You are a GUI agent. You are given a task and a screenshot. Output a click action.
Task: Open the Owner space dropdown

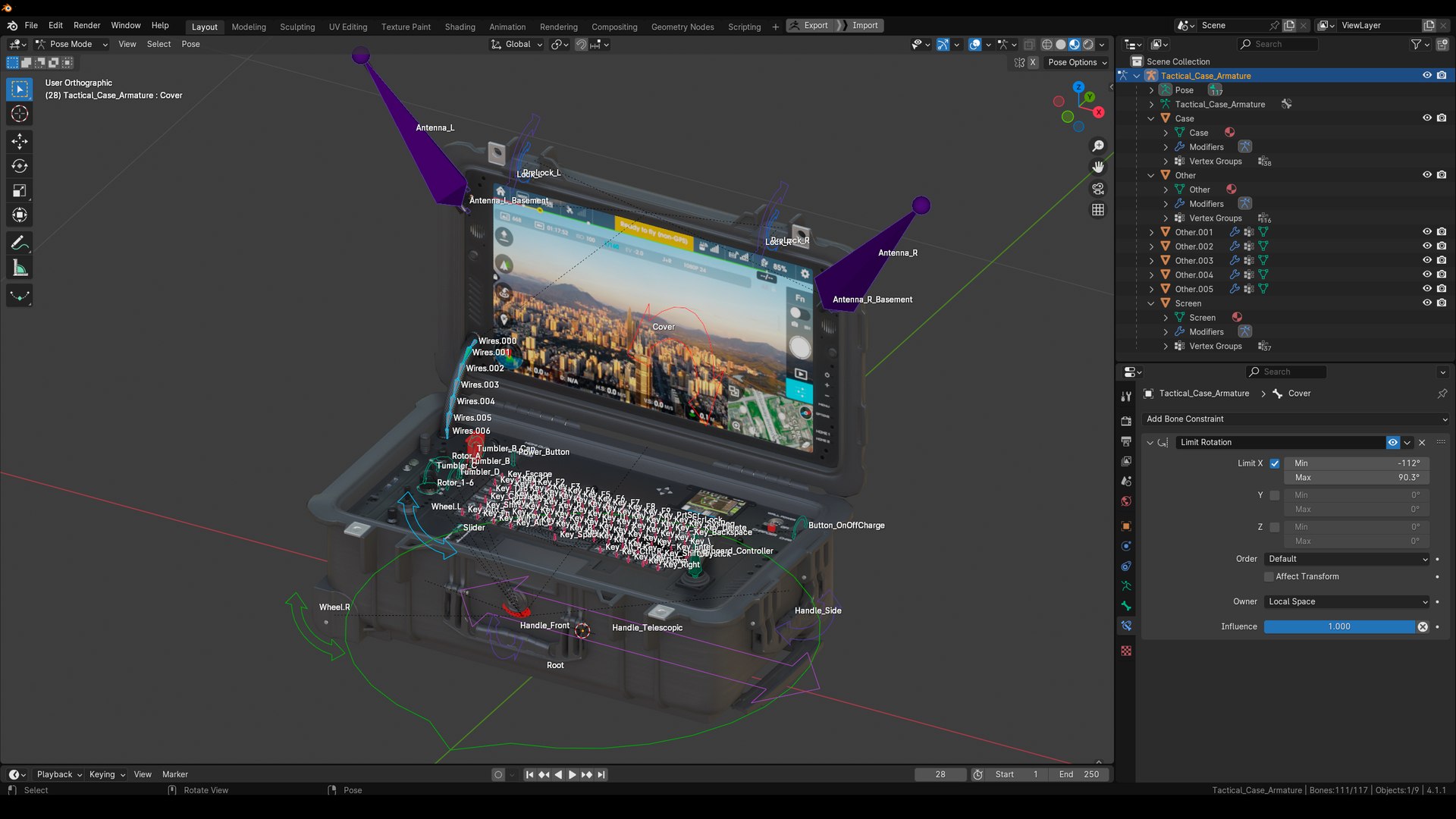[x=1347, y=602]
